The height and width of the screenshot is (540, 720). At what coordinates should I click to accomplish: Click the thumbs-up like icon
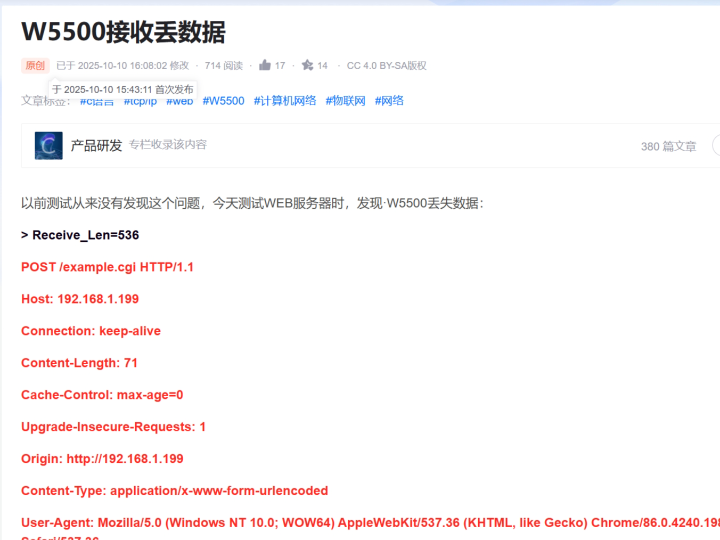click(265, 65)
